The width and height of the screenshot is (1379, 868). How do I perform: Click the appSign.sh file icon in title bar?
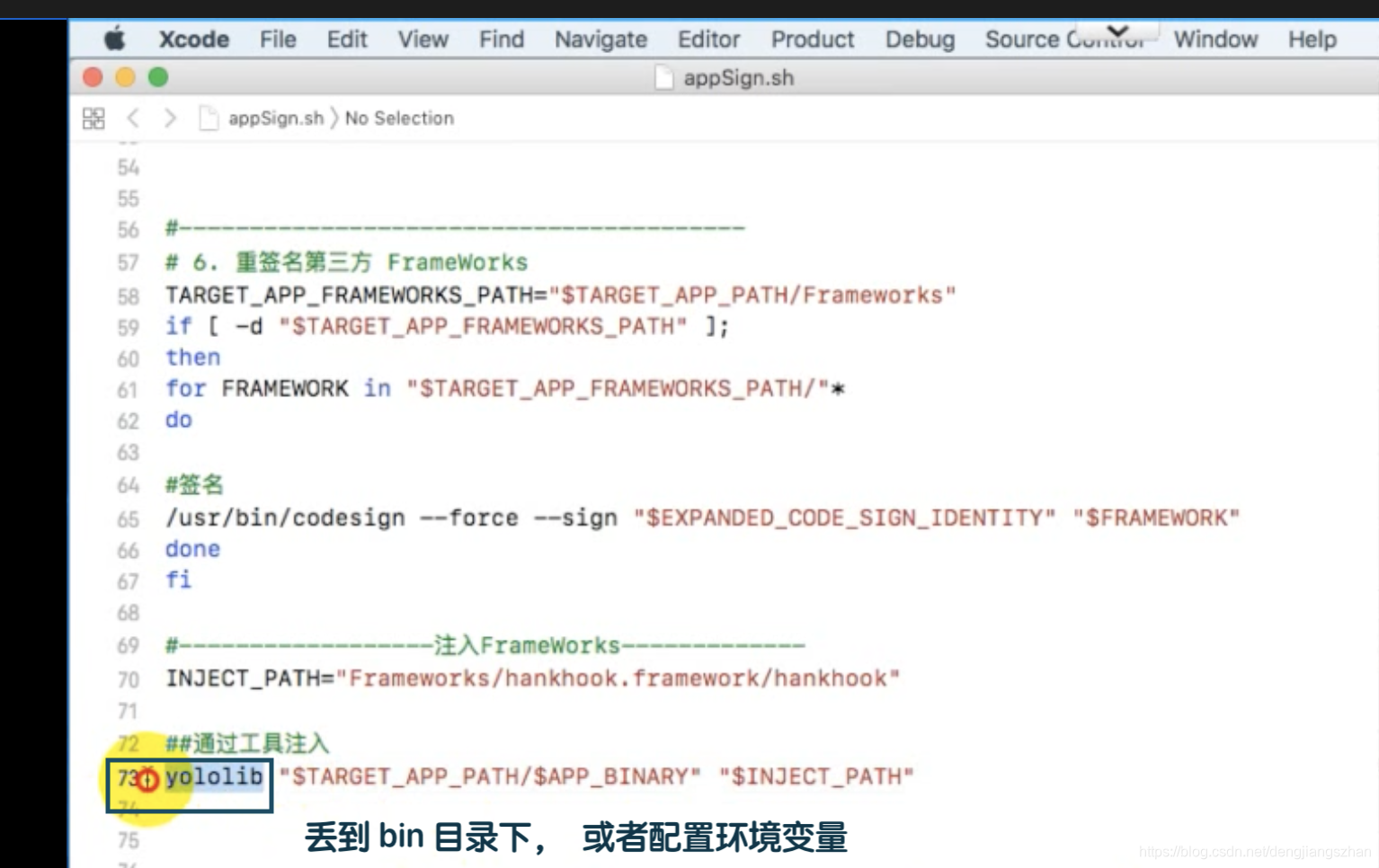pyautogui.click(x=664, y=77)
